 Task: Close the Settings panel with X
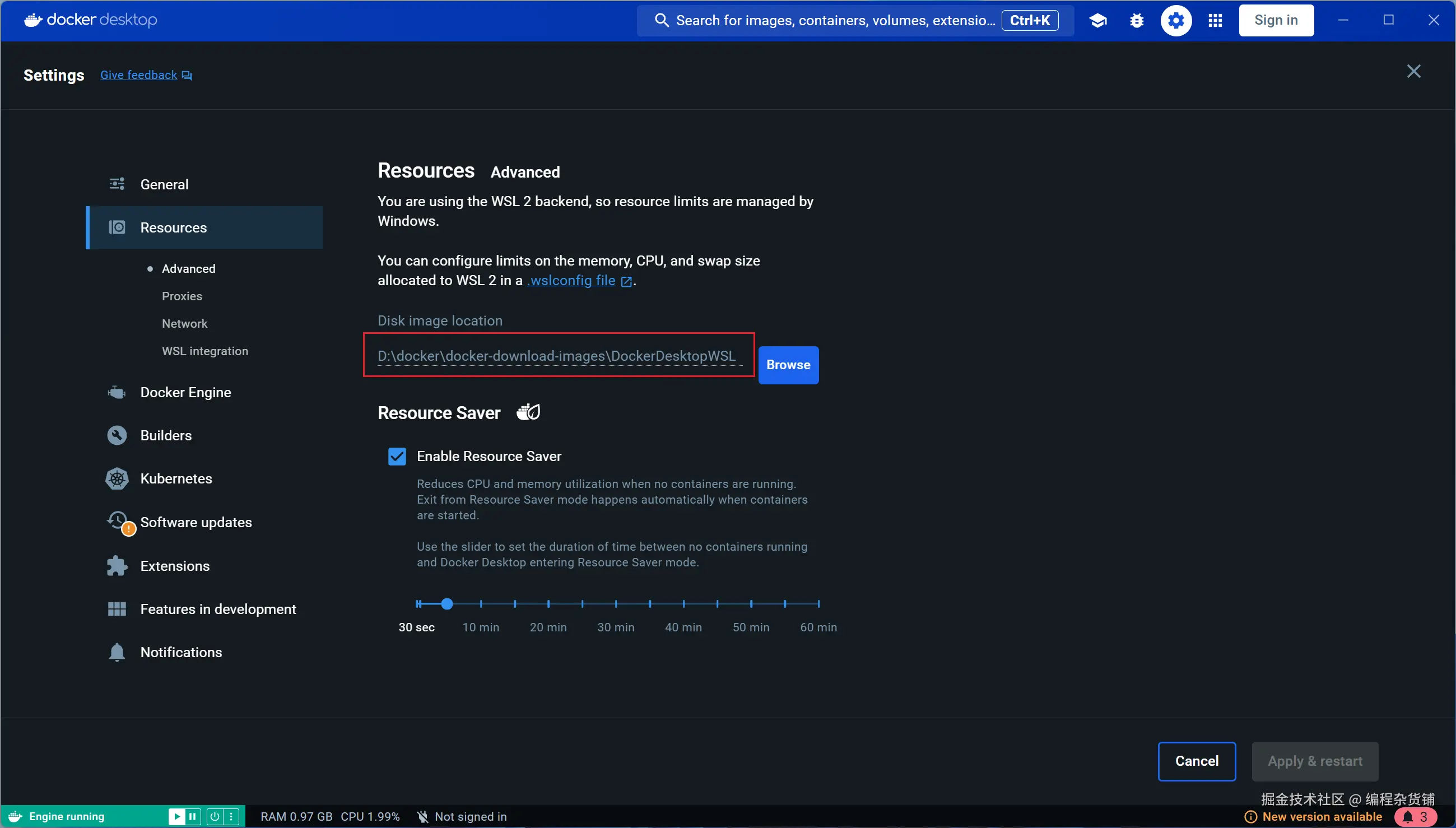(1413, 71)
